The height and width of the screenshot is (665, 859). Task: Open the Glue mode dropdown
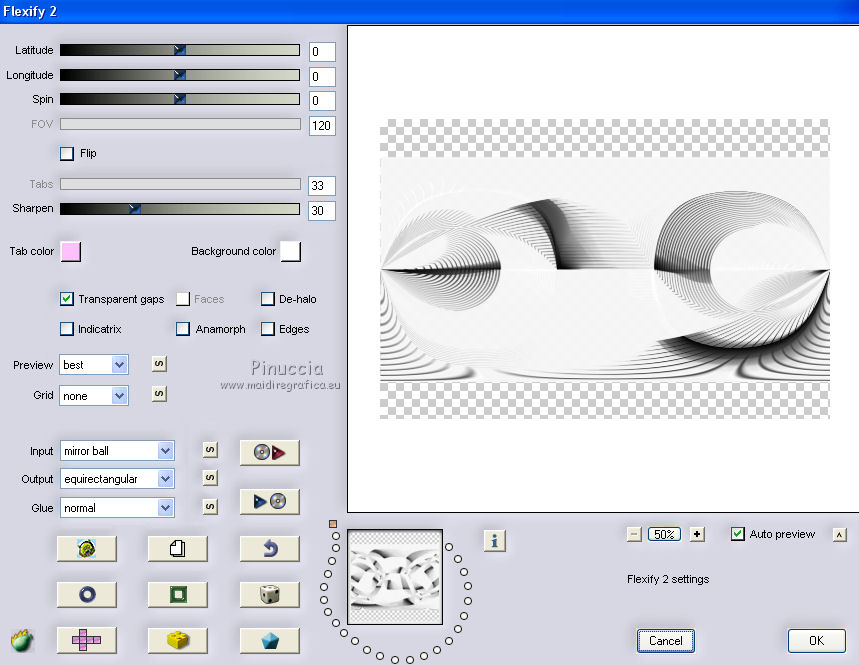(117, 508)
